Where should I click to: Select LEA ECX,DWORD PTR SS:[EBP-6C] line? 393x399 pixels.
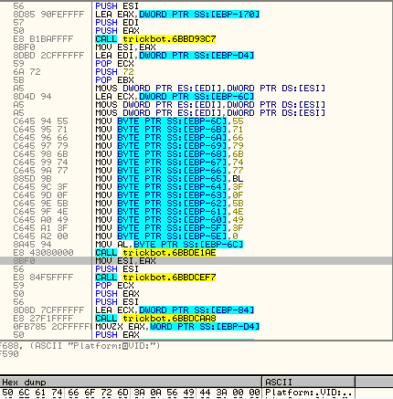pos(175,96)
